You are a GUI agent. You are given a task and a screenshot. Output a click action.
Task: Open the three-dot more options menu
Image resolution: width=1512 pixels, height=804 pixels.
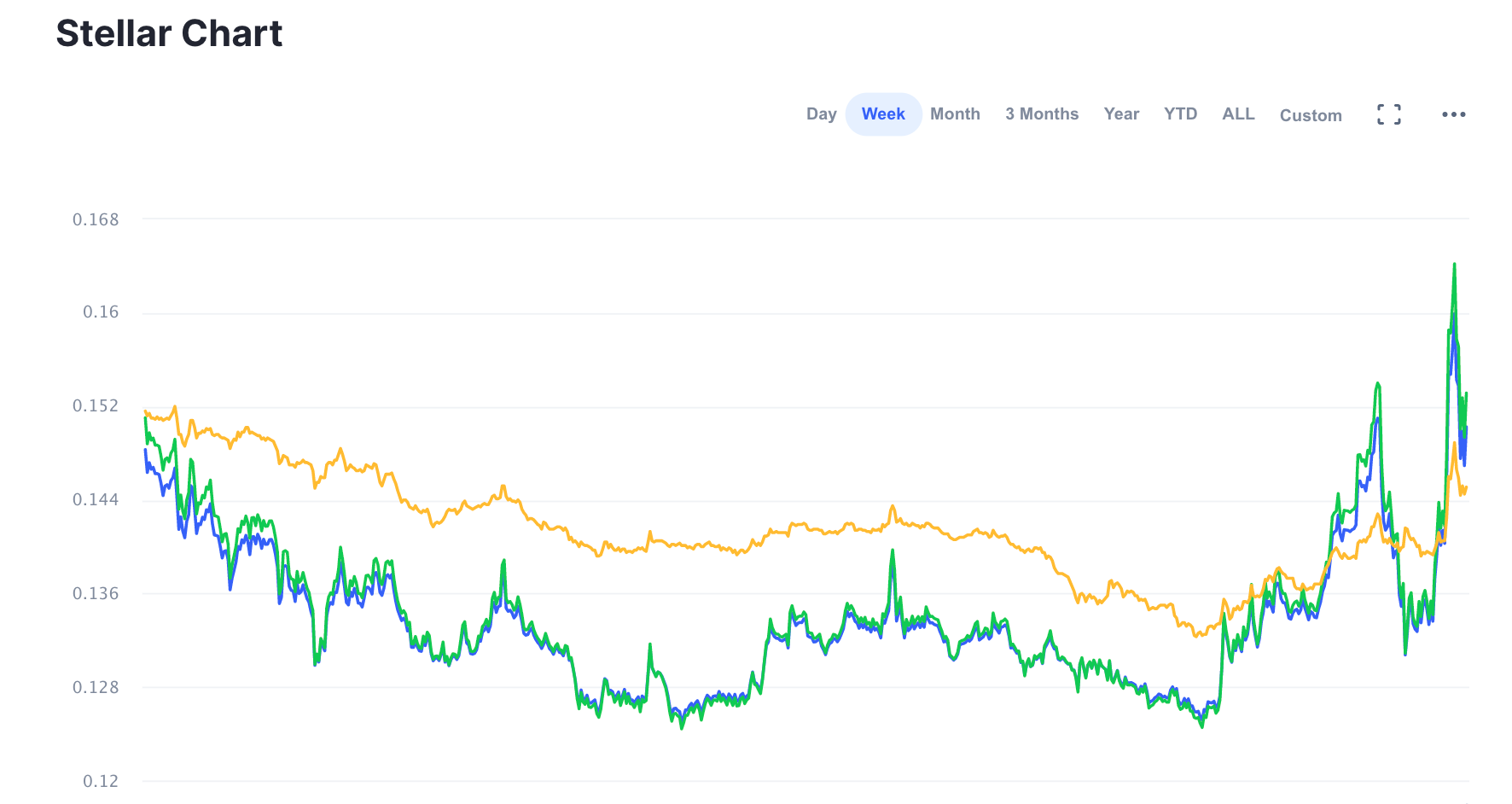(x=1454, y=114)
